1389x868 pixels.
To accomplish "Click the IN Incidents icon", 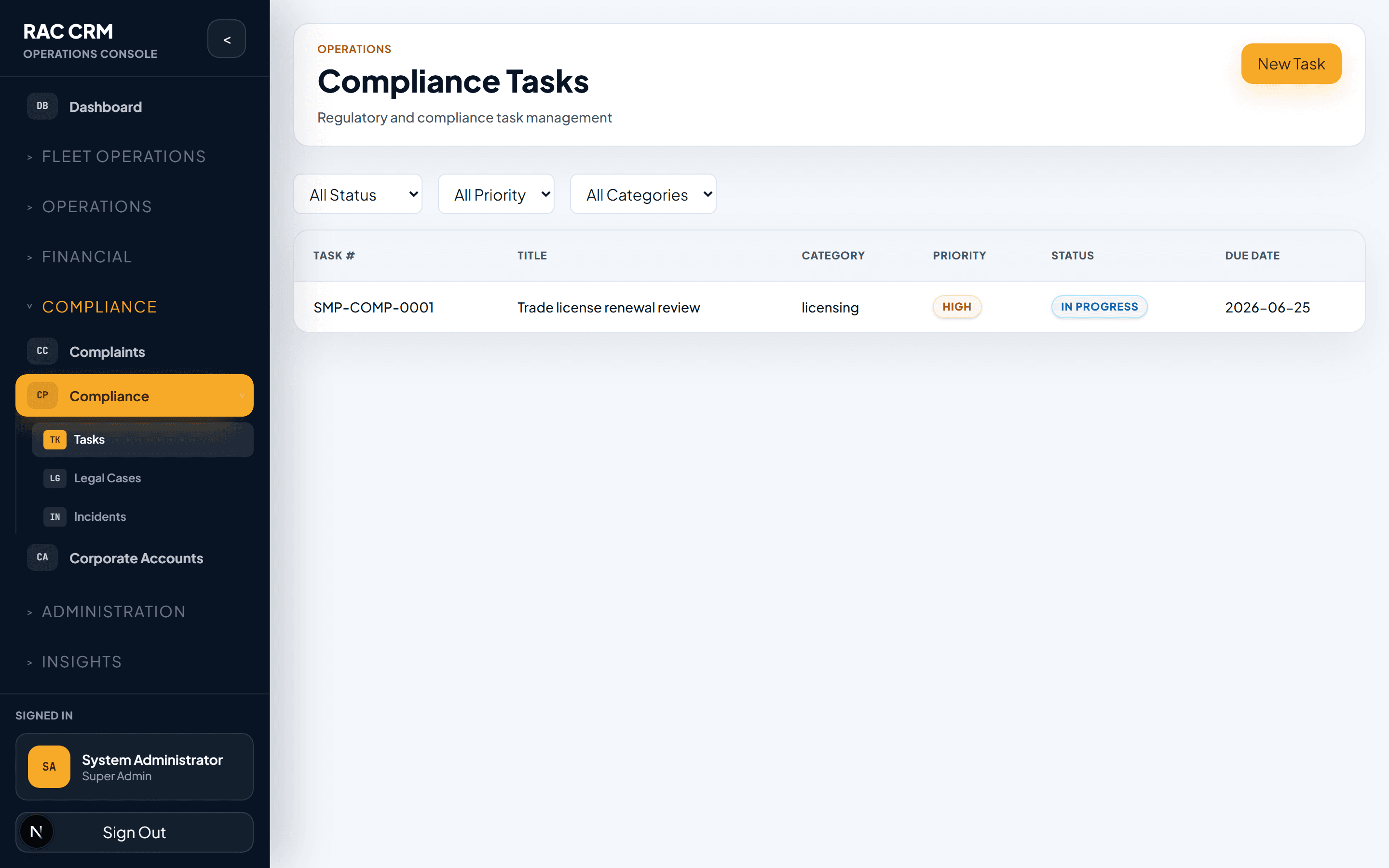I will click(x=55, y=516).
